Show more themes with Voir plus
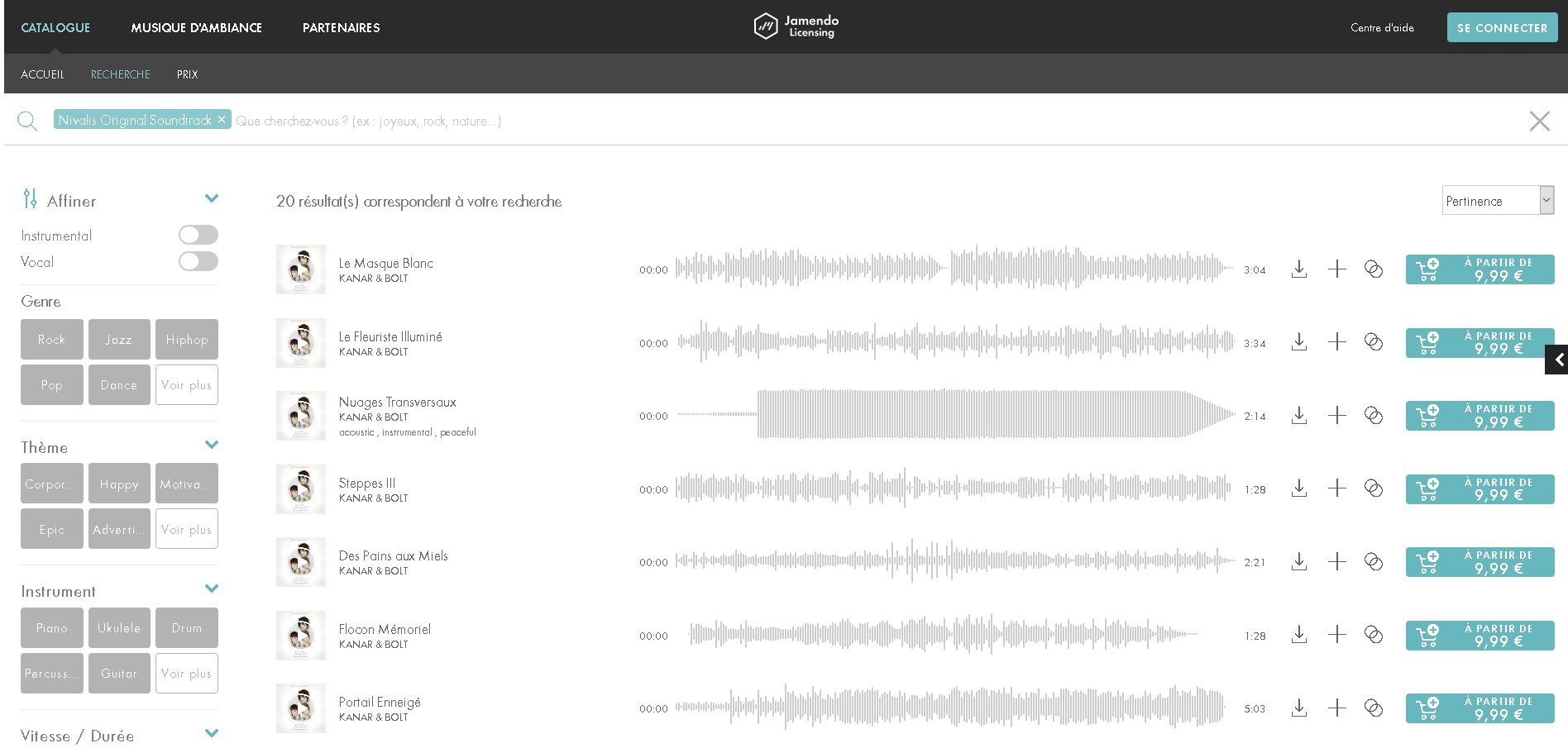The image size is (1568, 753). pos(187,529)
